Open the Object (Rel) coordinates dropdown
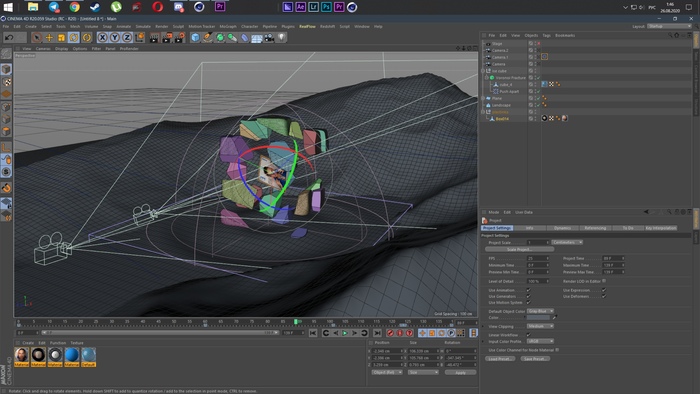This screenshot has width=700, height=394. [387, 372]
